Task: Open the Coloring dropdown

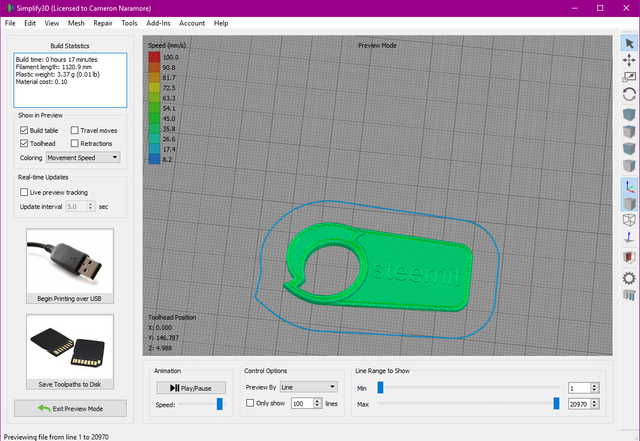Action: pos(83,158)
